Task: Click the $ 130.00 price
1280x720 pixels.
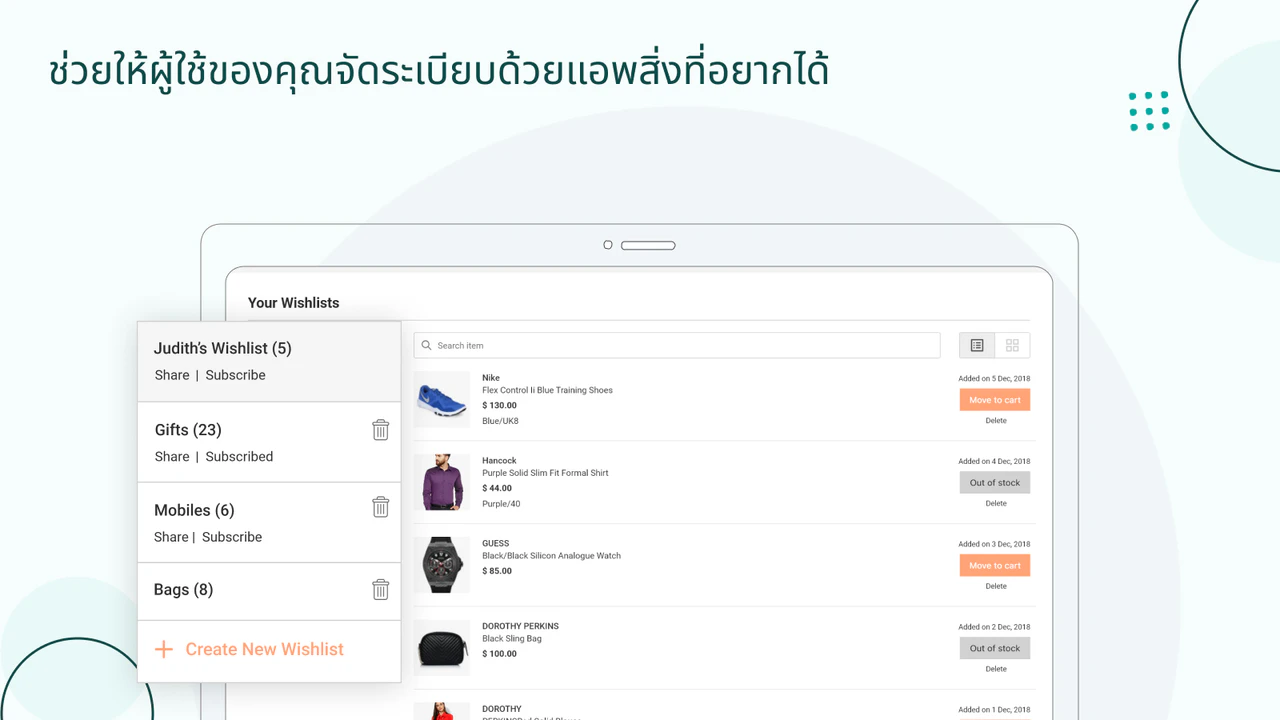Action: 499,406
